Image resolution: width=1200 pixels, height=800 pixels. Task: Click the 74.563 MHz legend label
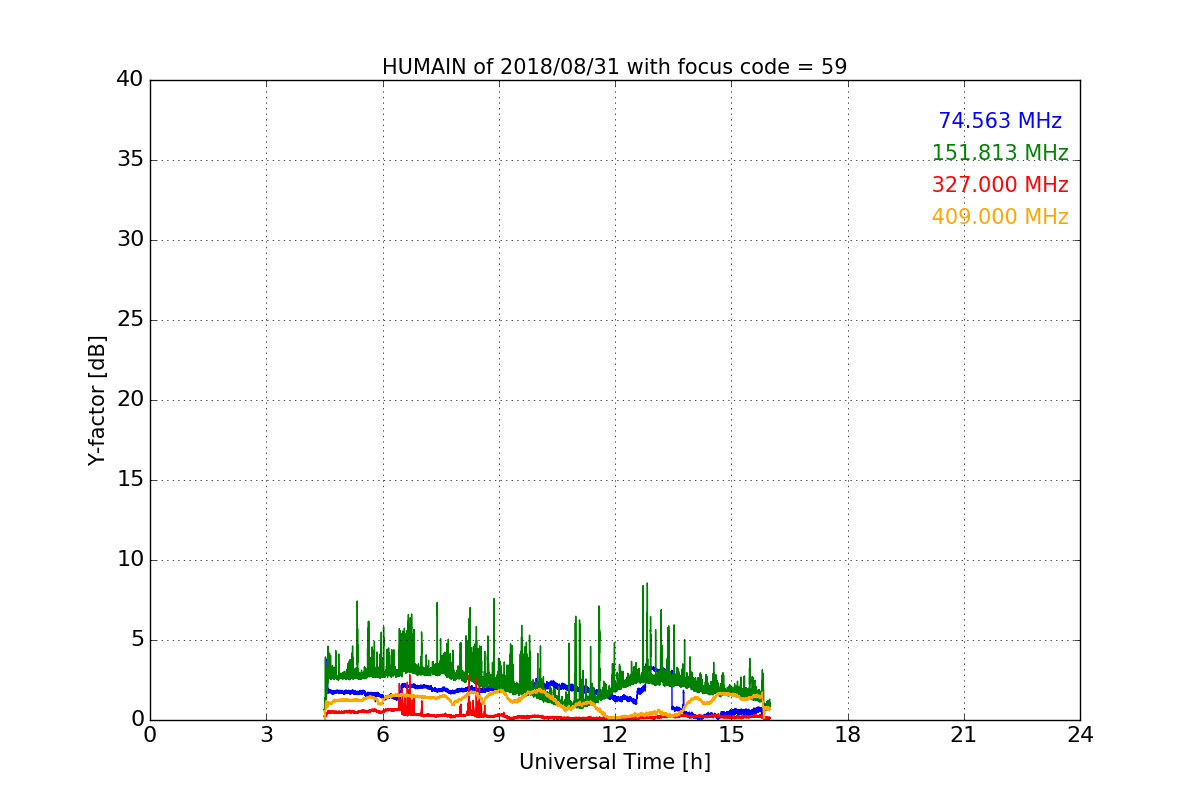click(1000, 121)
